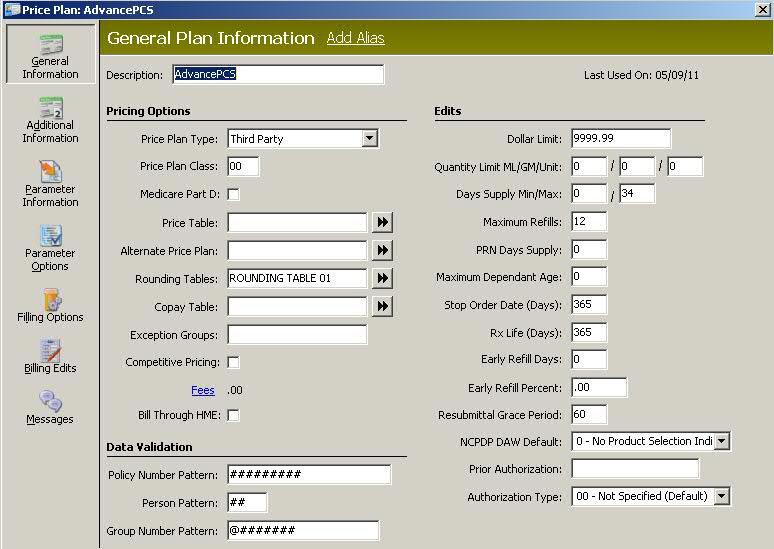This screenshot has height=549, width=774.
Task: Expand the NCPDP DAW Default dropdown
Action: (x=722, y=441)
